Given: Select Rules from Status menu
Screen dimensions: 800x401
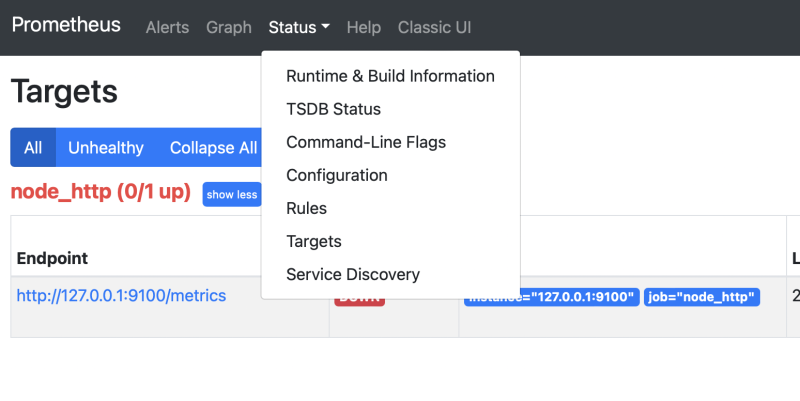Looking at the screenshot, I should 390,208.
